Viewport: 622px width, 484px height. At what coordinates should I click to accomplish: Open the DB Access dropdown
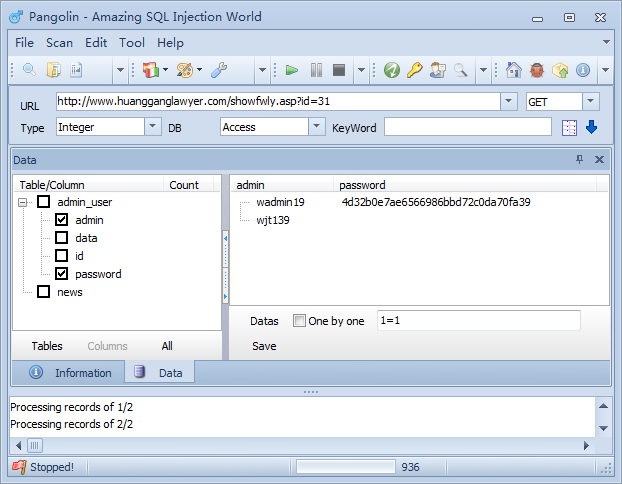[317, 127]
